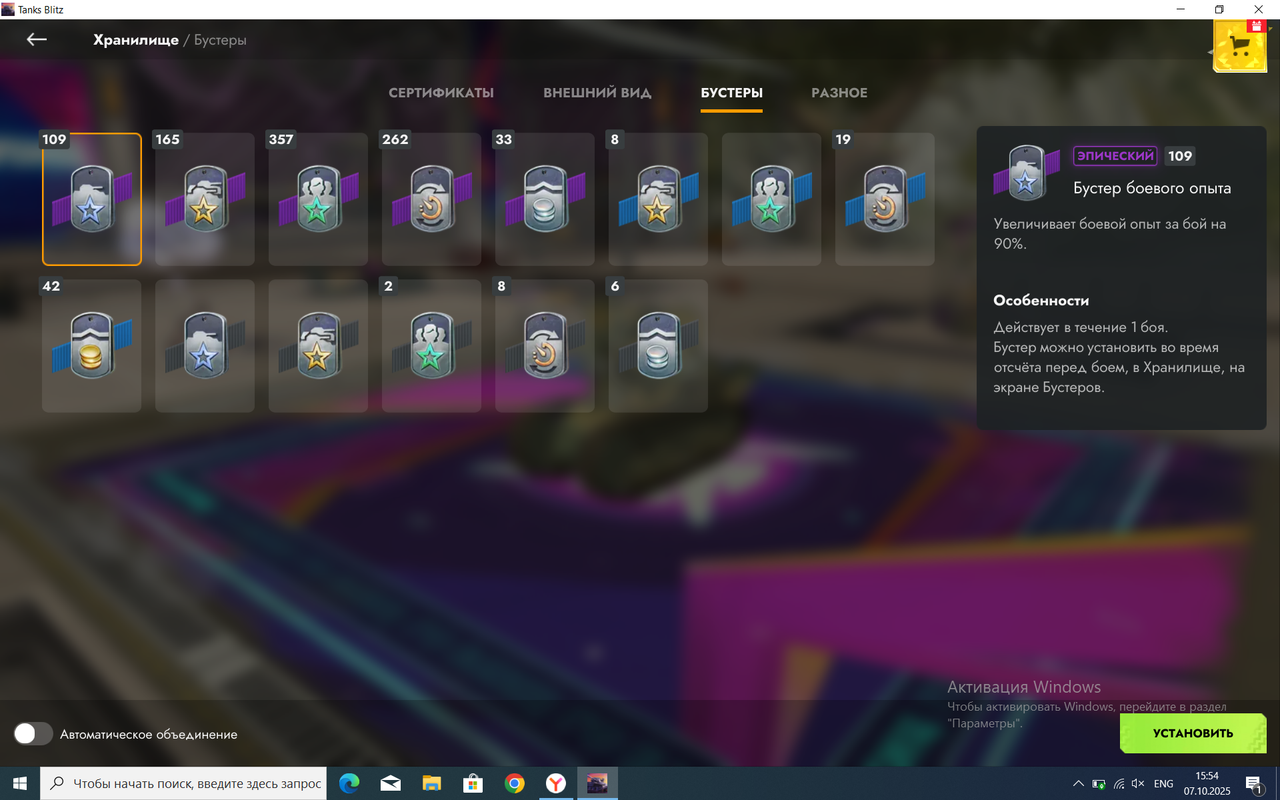The width and height of the screenshot is (1280, 800).
Task: Go back using the left arrow
Action: (37, 39)
